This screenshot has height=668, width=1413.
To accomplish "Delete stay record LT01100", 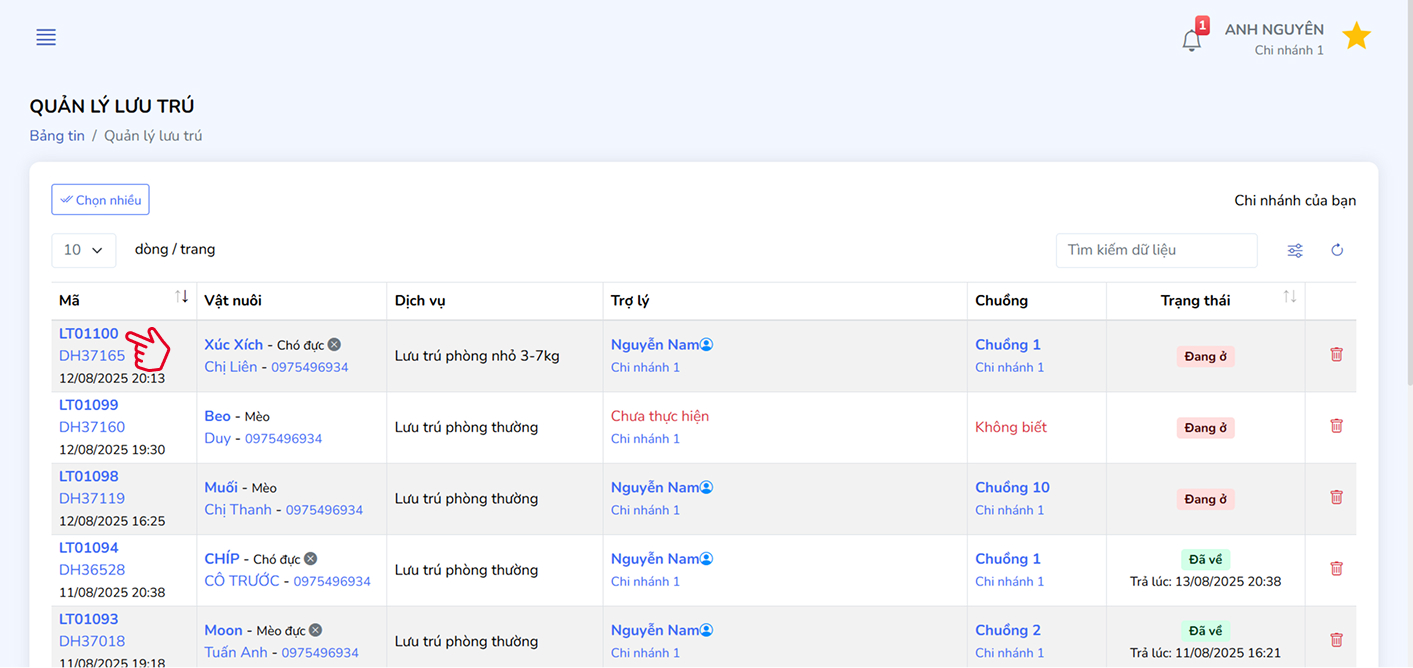I will click(x=1336, y=355).
